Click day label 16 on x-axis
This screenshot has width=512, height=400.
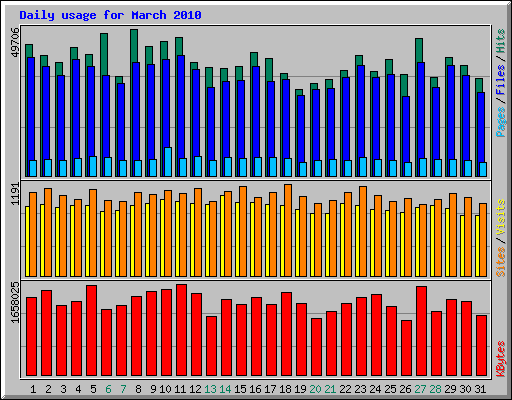[255, 389]
